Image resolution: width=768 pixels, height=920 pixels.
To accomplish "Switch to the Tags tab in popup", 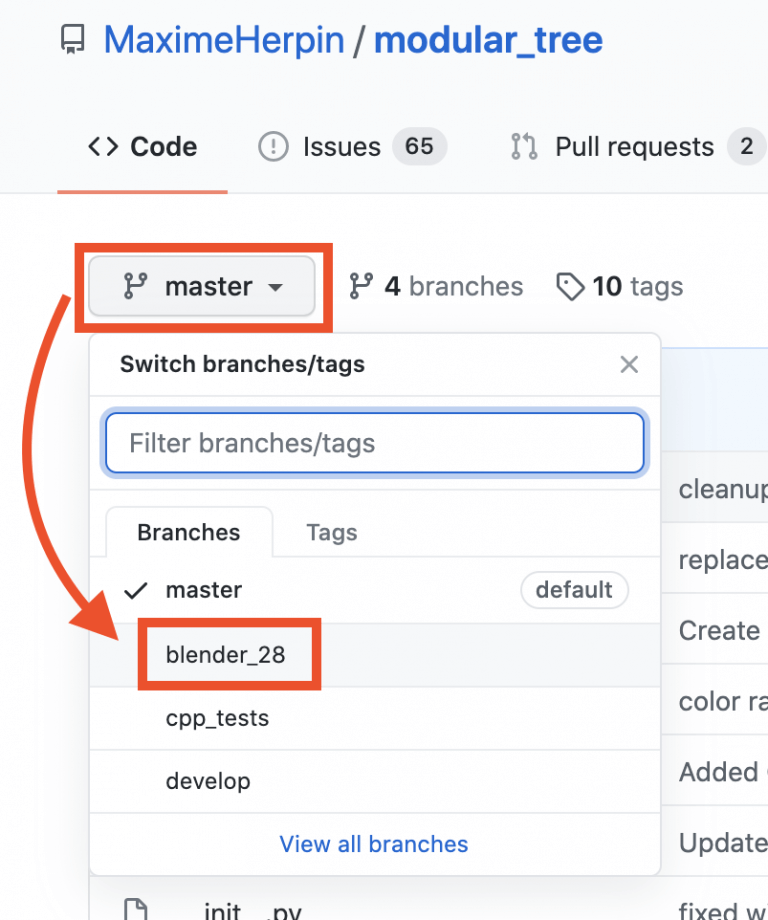I will [331, 533].
